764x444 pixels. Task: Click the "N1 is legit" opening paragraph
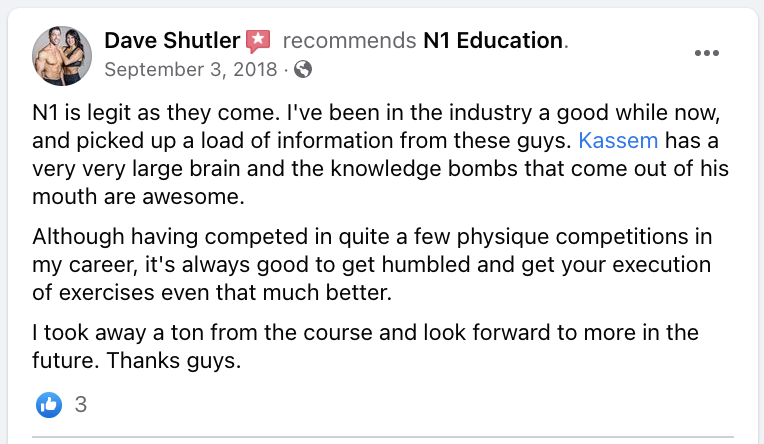point(380,154)
